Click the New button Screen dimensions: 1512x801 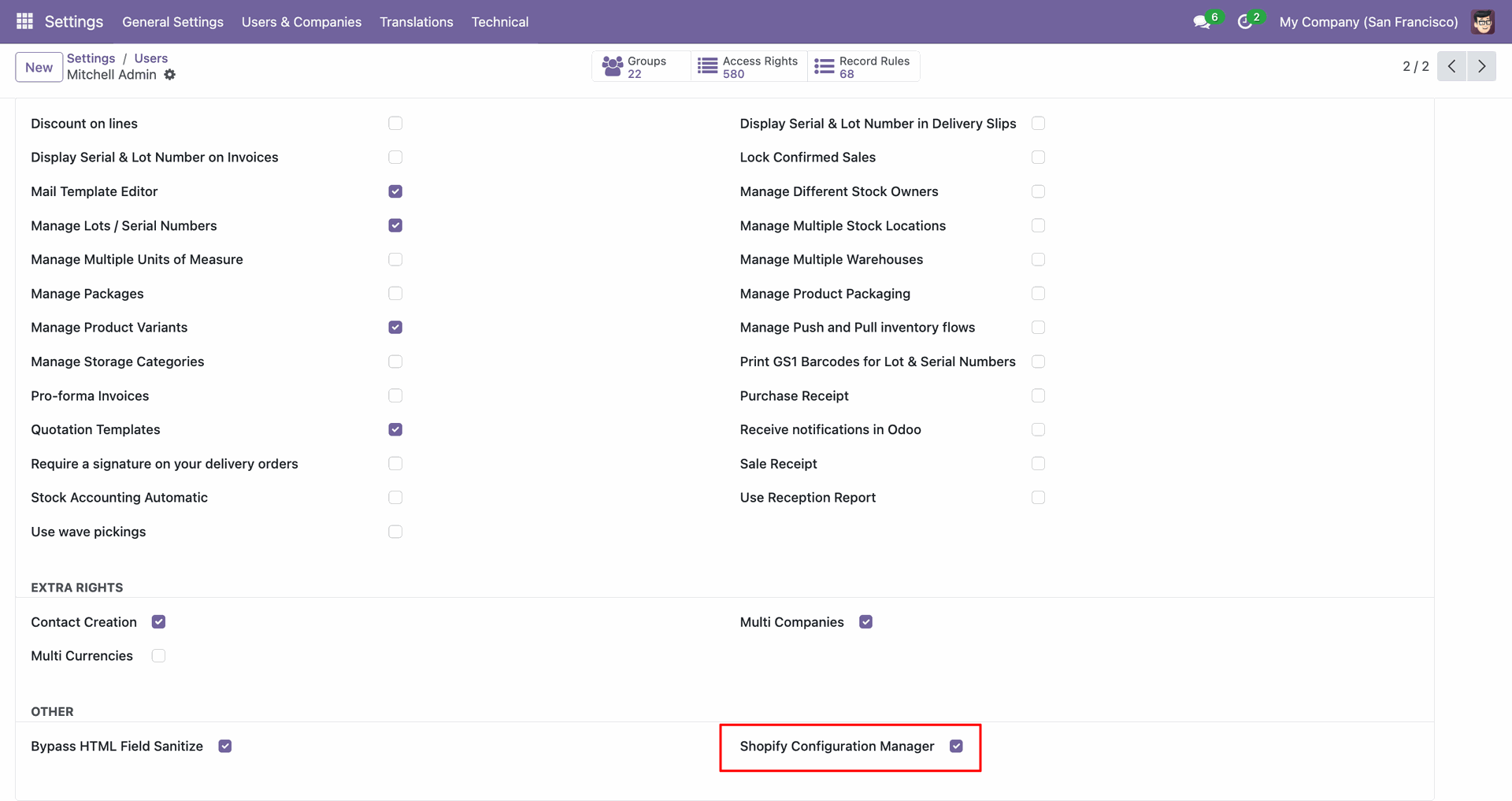pyautogui.click(x=39, y=67)
